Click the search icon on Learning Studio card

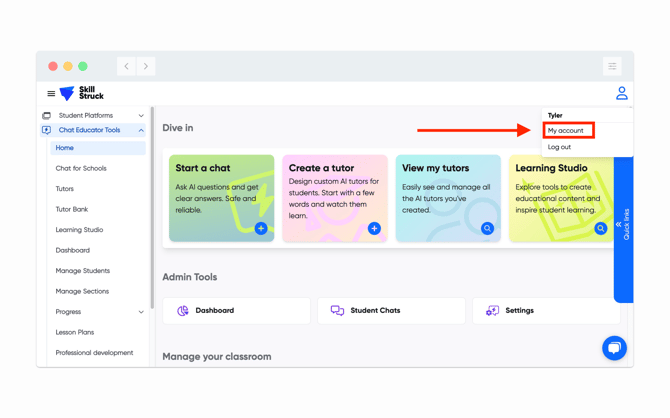[600, 228]
